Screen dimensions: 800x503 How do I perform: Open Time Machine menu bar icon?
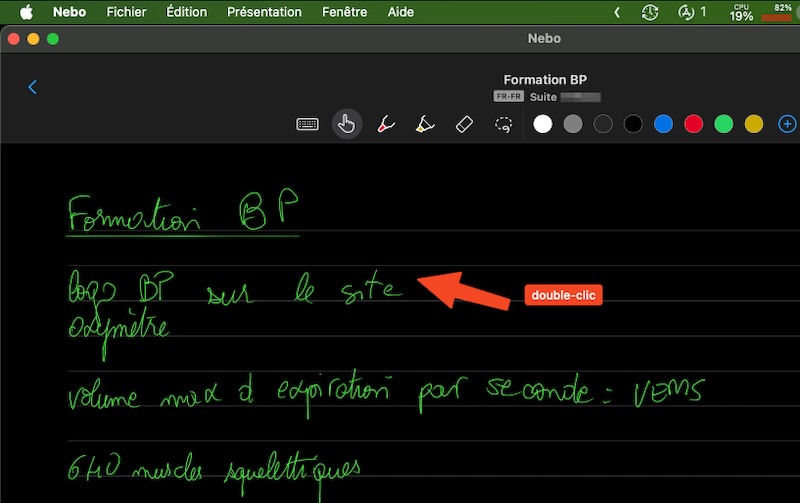650,12
